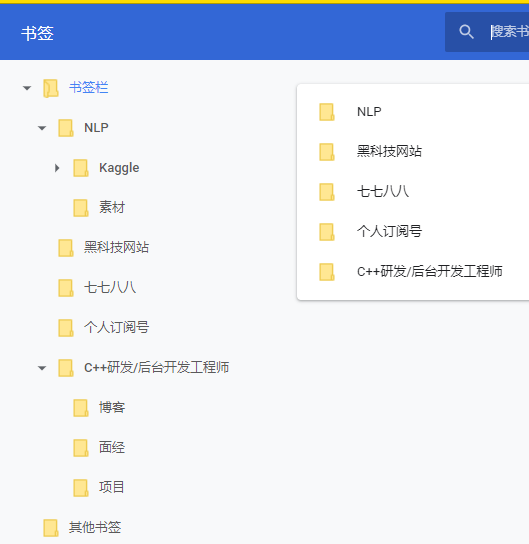Click the 个人订阅号 folder icon in the list card
This screenshot has width=529, height=544.
pyautogui.click(x=327, y=232)
